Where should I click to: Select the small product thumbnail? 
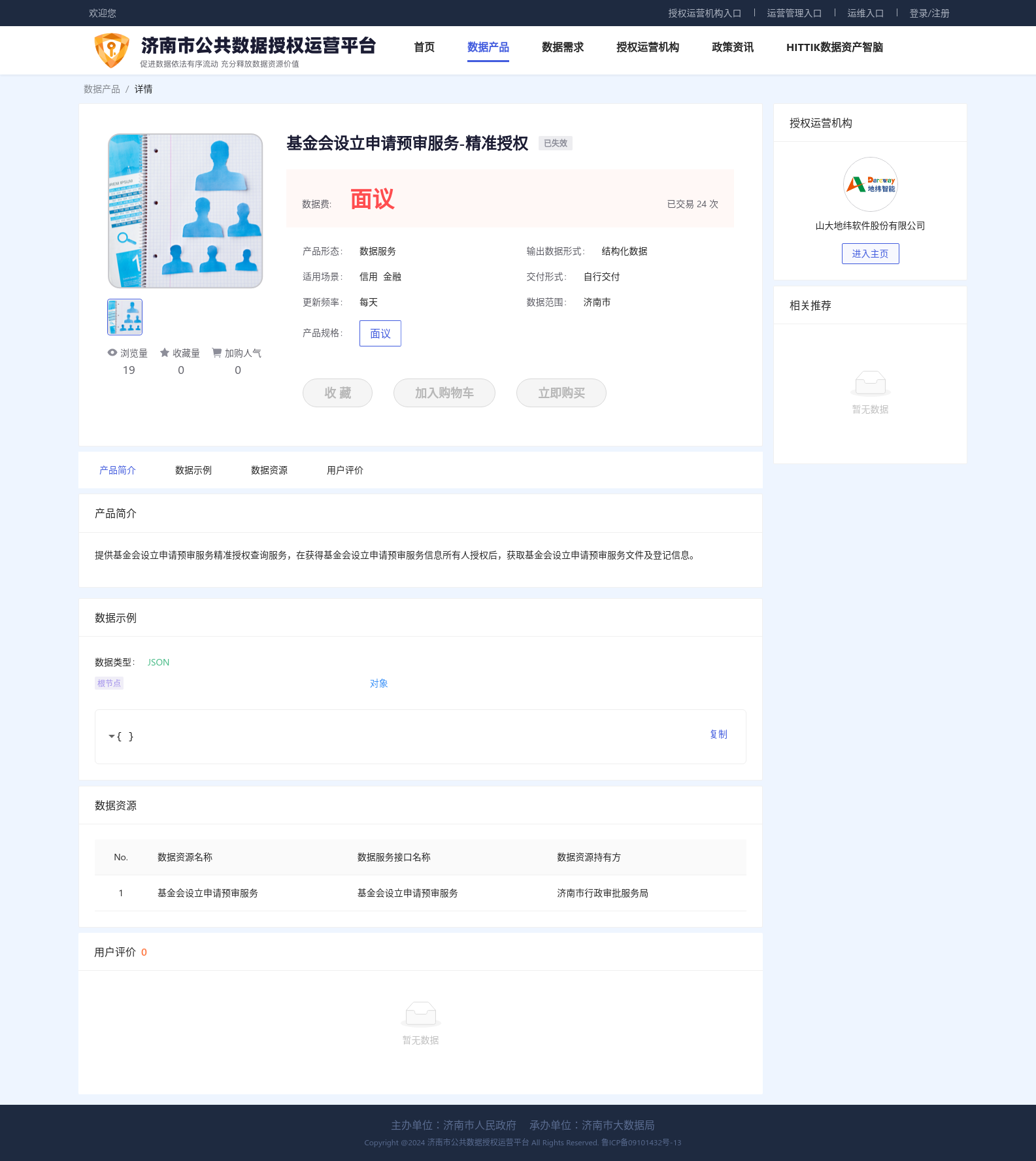125,317
